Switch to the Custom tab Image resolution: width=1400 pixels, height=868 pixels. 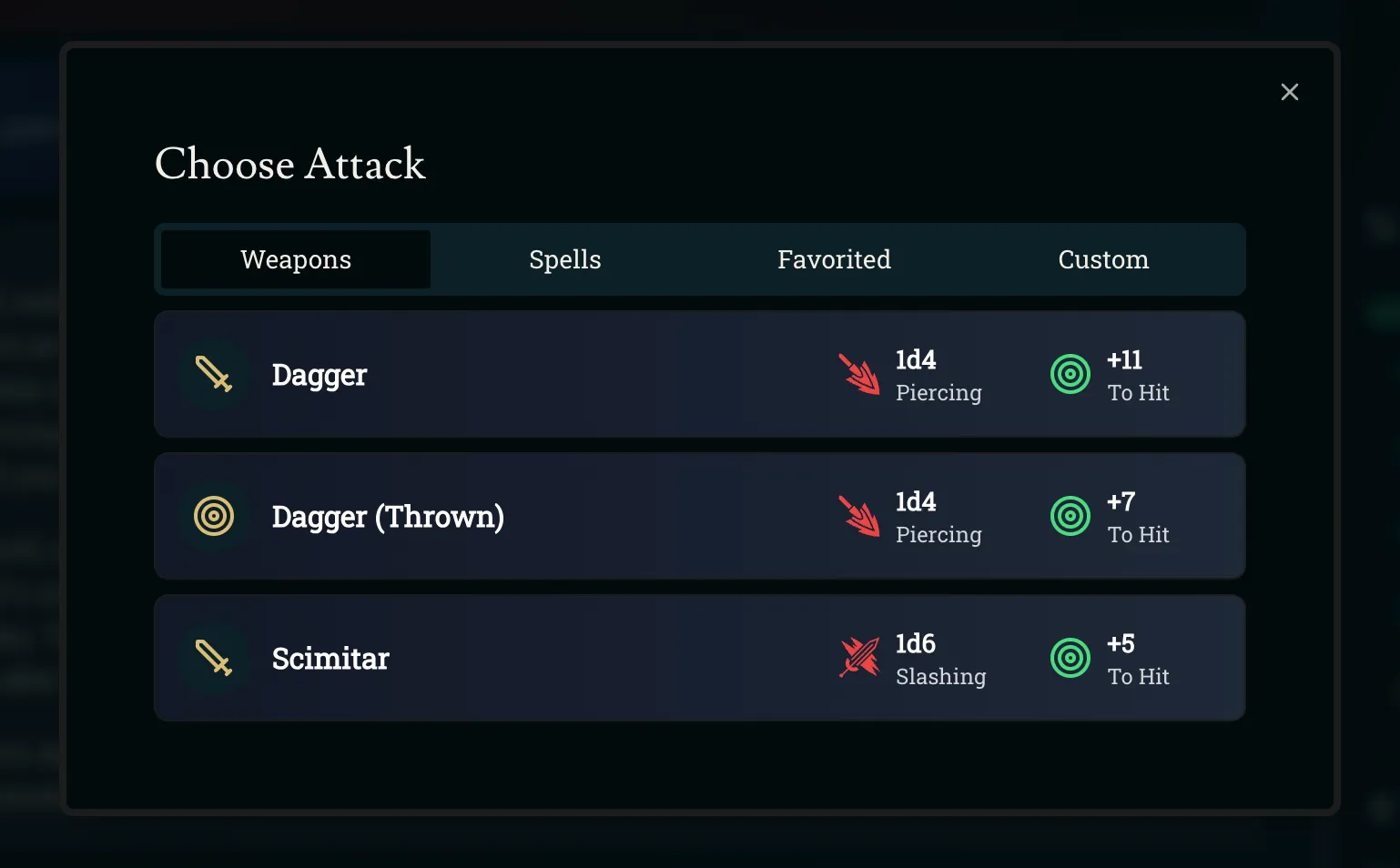[x=1103, y=259]
